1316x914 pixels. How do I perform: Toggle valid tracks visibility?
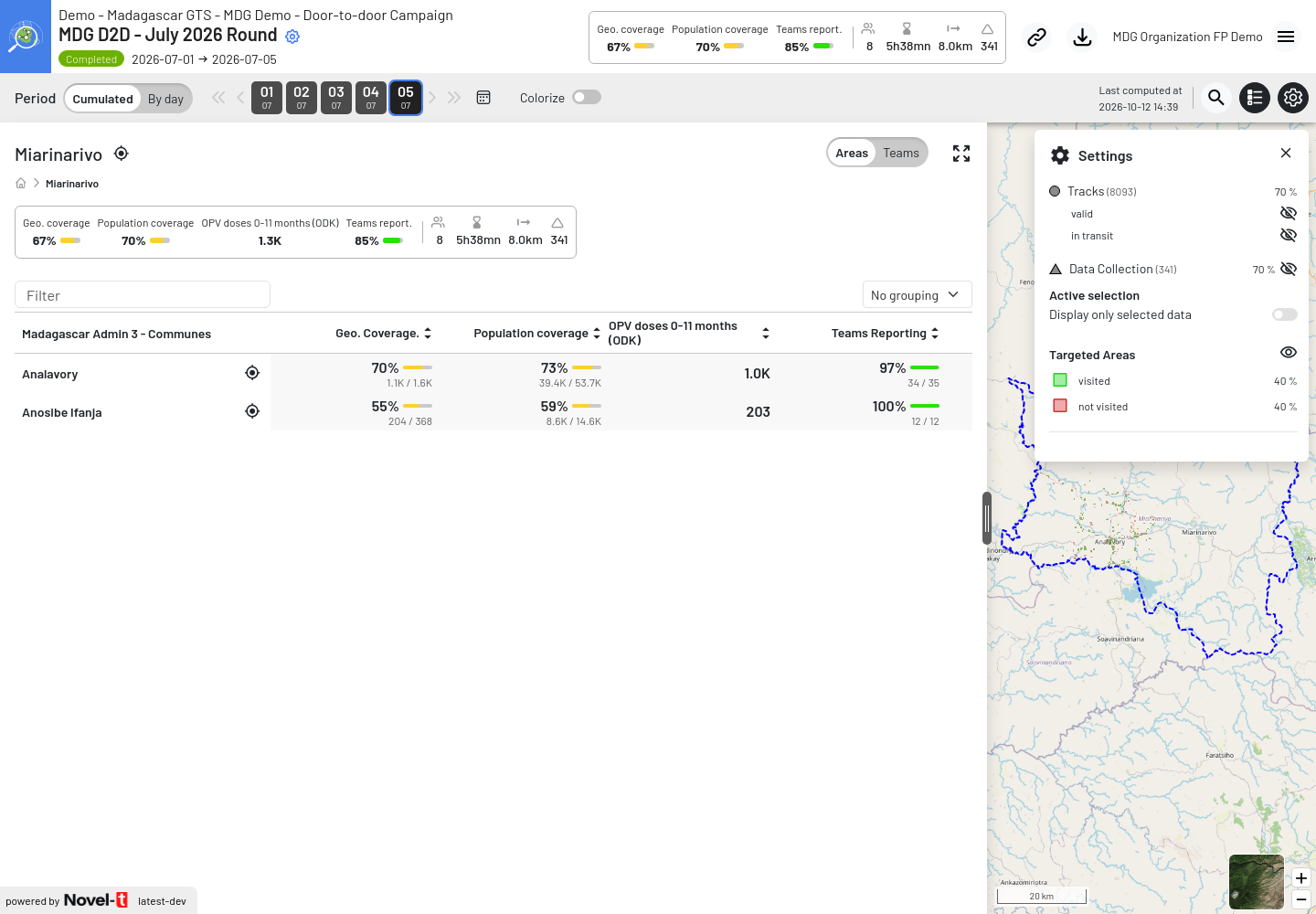click(1289, 213)
